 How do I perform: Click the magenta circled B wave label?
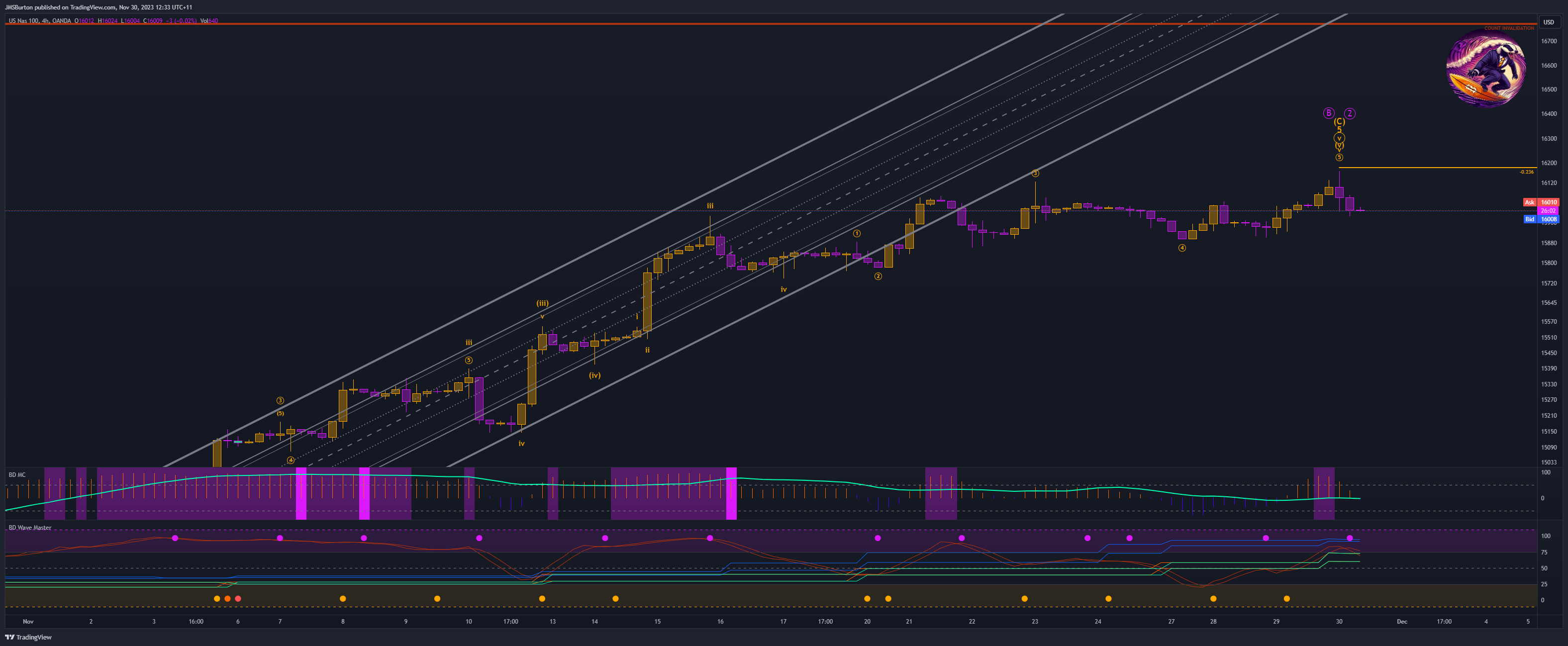coord(1329,113)
